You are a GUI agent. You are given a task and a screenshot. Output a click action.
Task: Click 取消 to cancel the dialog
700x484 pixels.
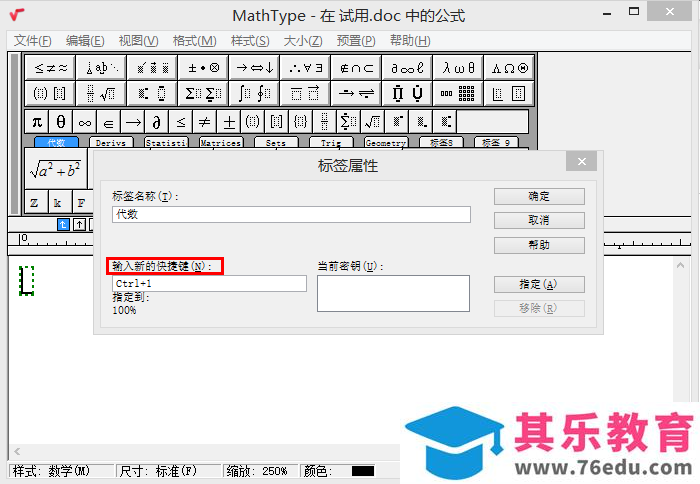[539, 221]
